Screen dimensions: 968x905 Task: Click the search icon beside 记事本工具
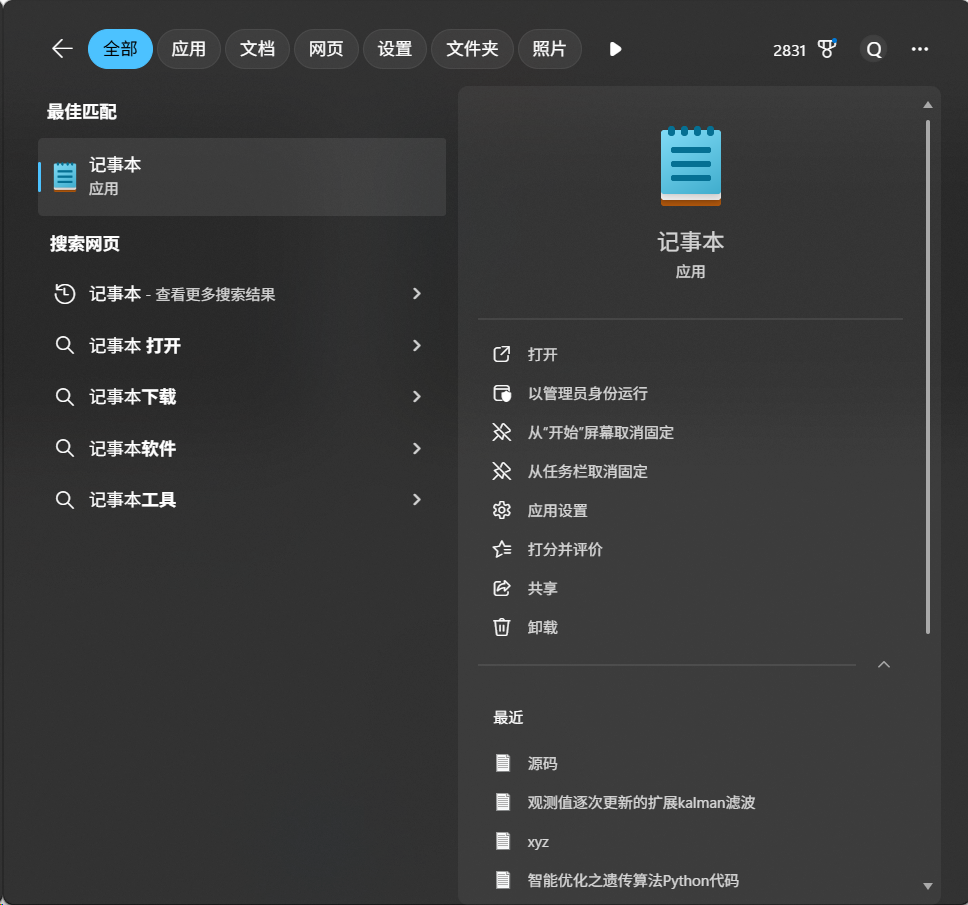point(65,499)
